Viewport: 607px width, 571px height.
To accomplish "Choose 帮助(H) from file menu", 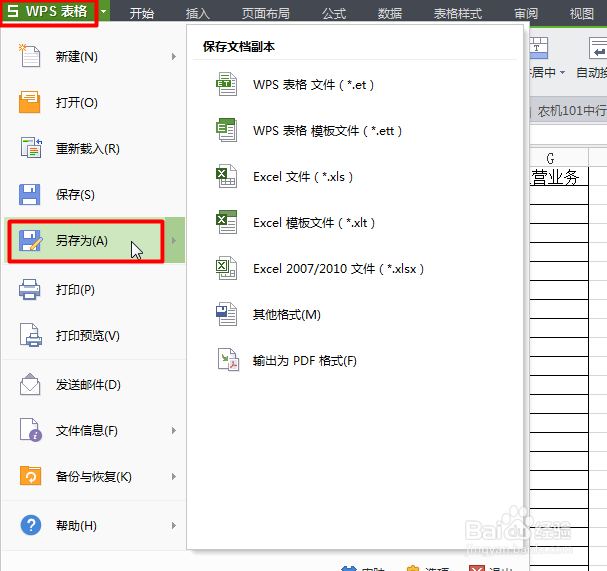I will 94,525.
